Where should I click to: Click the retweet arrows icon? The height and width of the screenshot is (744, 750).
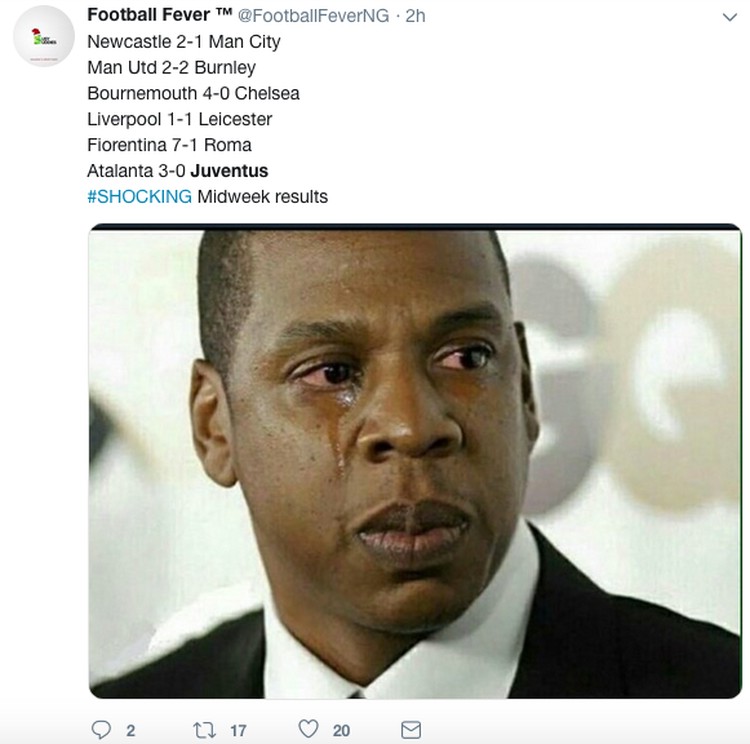204,730
